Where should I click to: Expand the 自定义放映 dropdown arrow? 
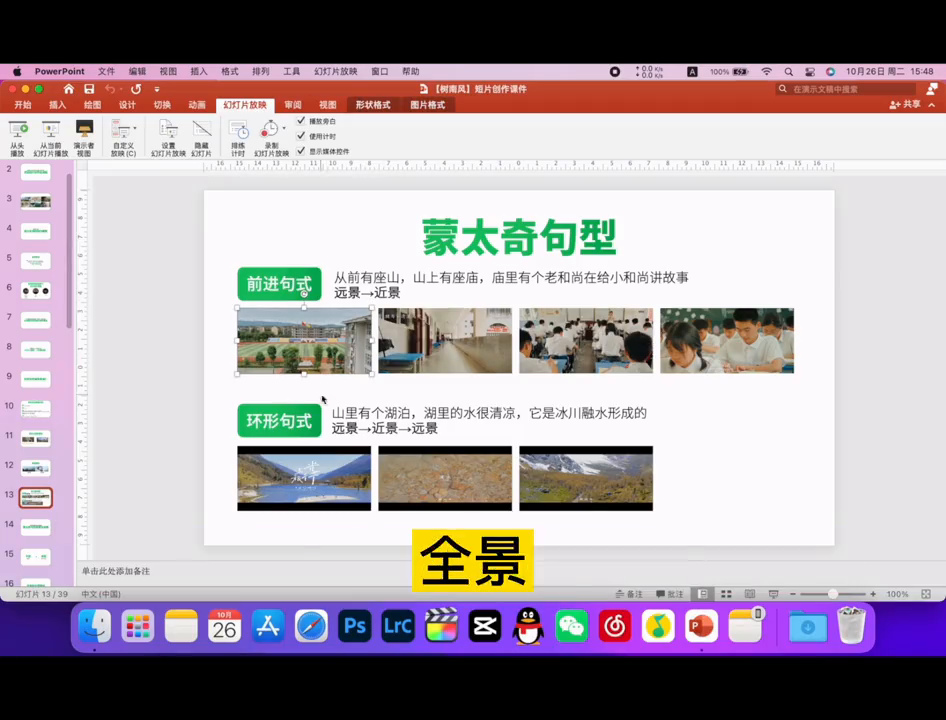click(x=136, y=129)
